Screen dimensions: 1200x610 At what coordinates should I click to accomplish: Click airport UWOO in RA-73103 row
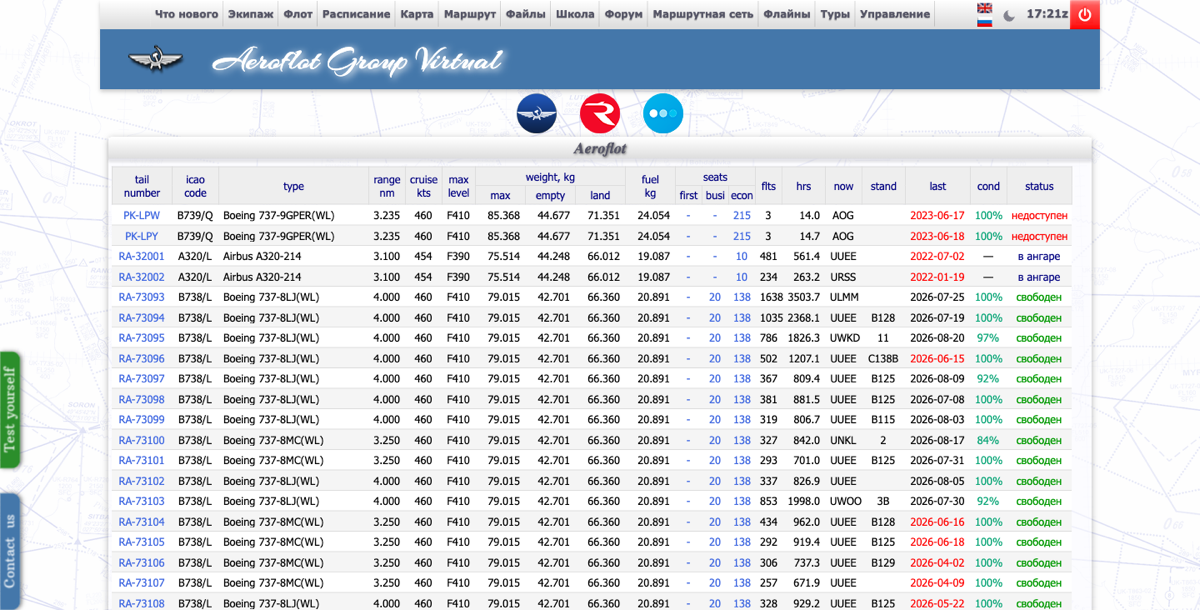(x=844, y=501)
